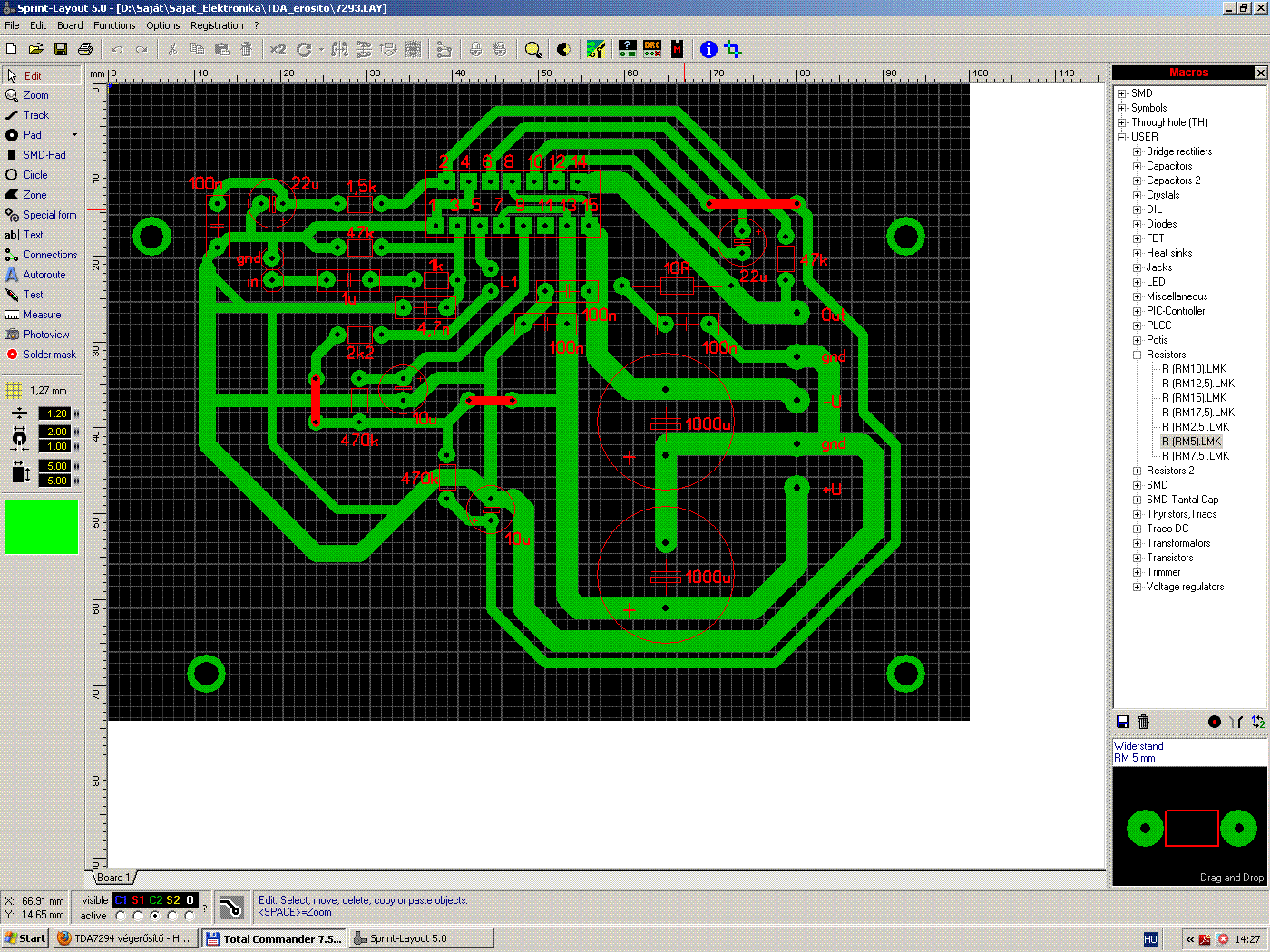Select the Special form tool

[42, 215]
